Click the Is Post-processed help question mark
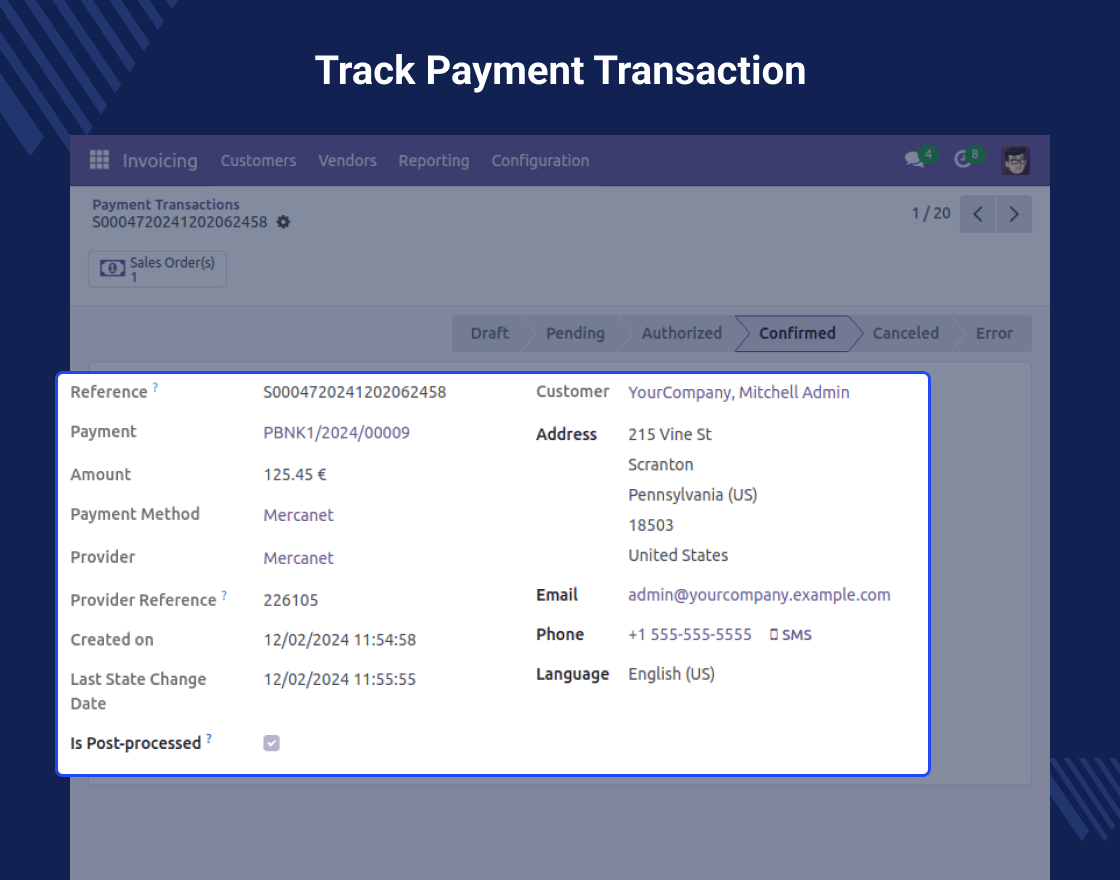1120x880 pixels. click(209, 739)
